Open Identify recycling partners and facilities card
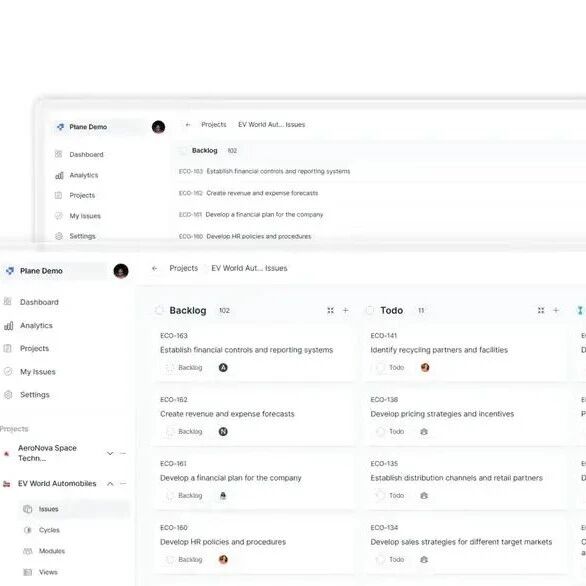The image size is (586, 586). pos(439,350)
